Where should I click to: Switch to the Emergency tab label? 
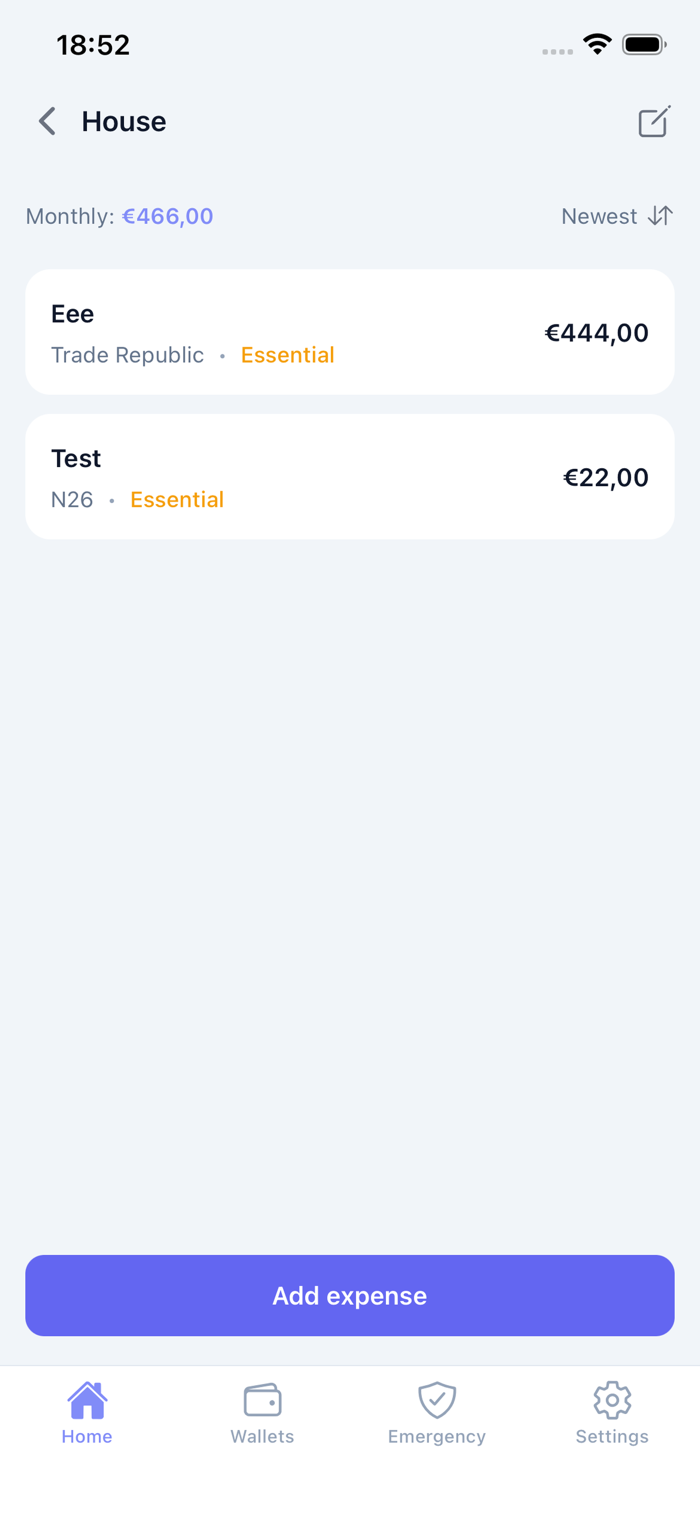[x=437, y=1437]
